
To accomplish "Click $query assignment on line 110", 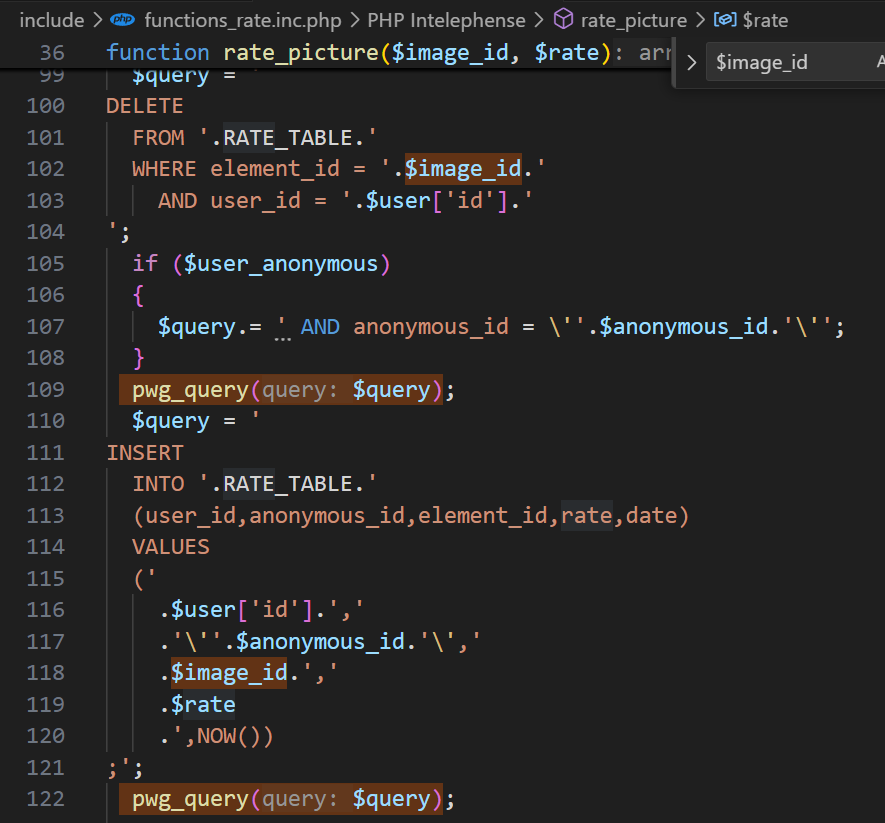I will [170, 422].
